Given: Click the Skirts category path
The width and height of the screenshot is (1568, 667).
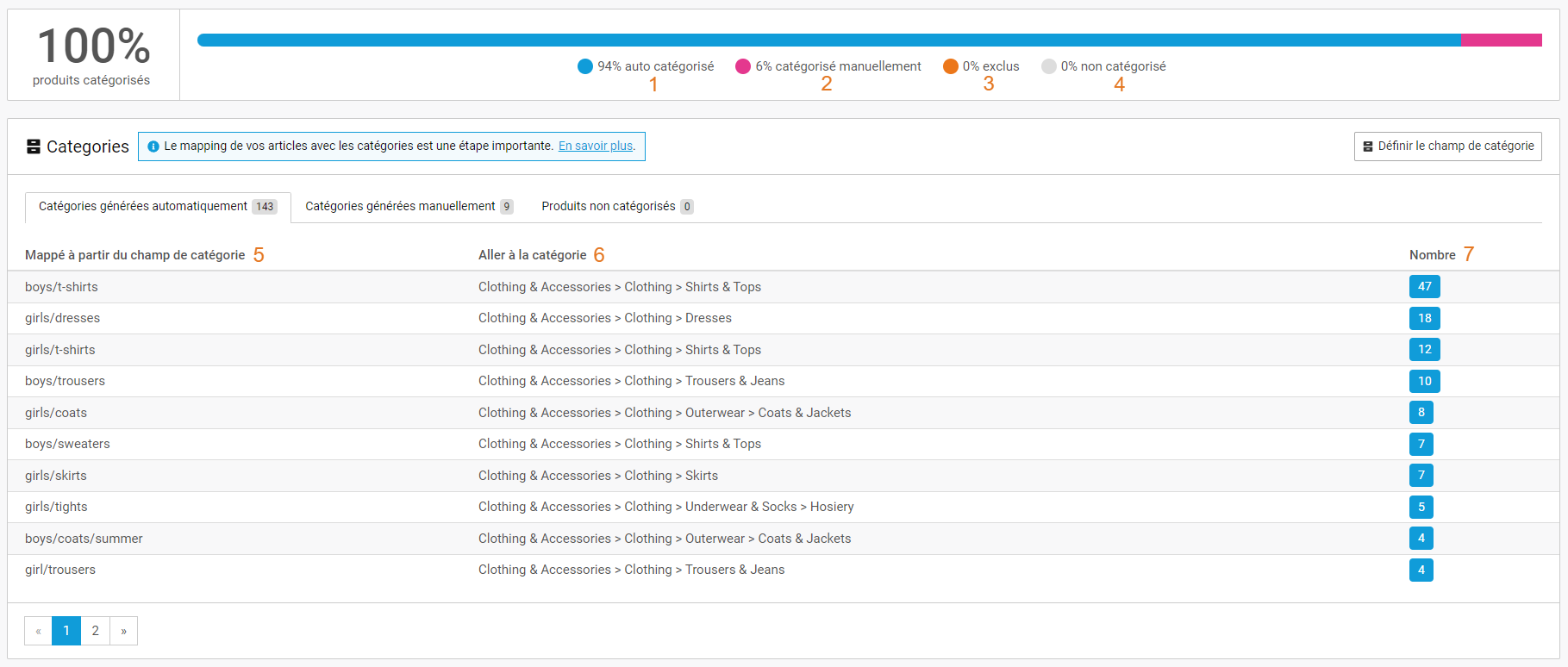Looking at the screenshot, I should [598, 476].
